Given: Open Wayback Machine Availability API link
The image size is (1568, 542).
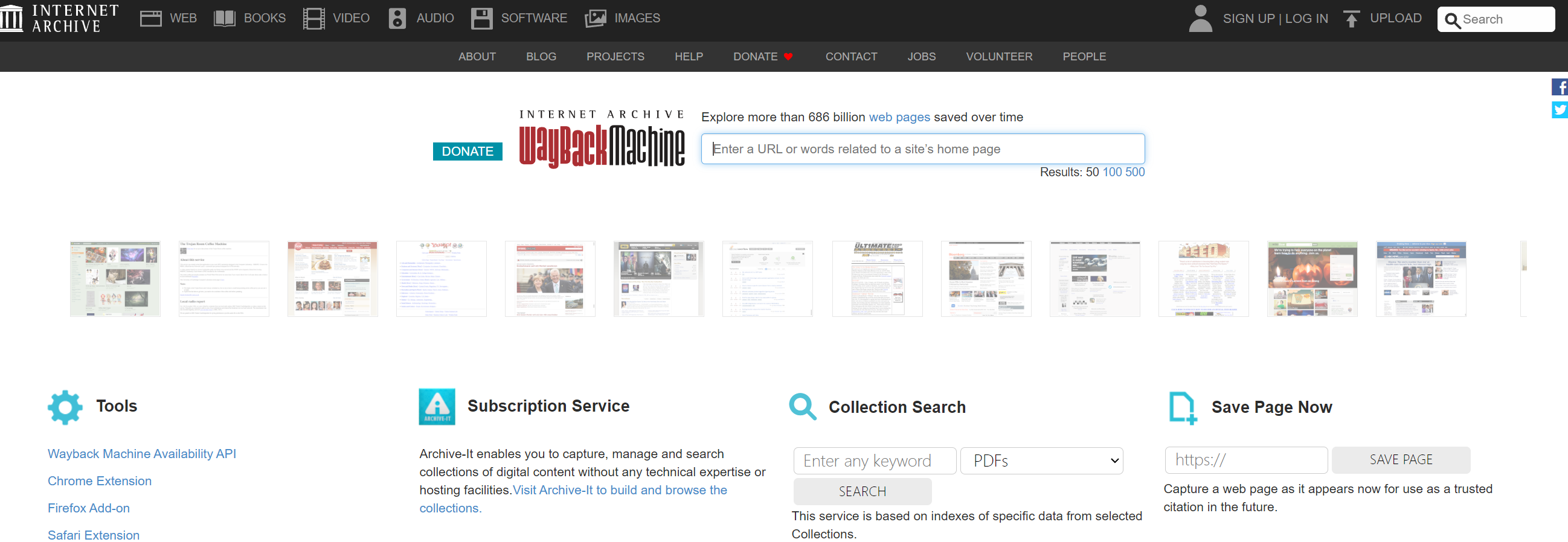Looking at the screenshot, I should click(142, 454).
